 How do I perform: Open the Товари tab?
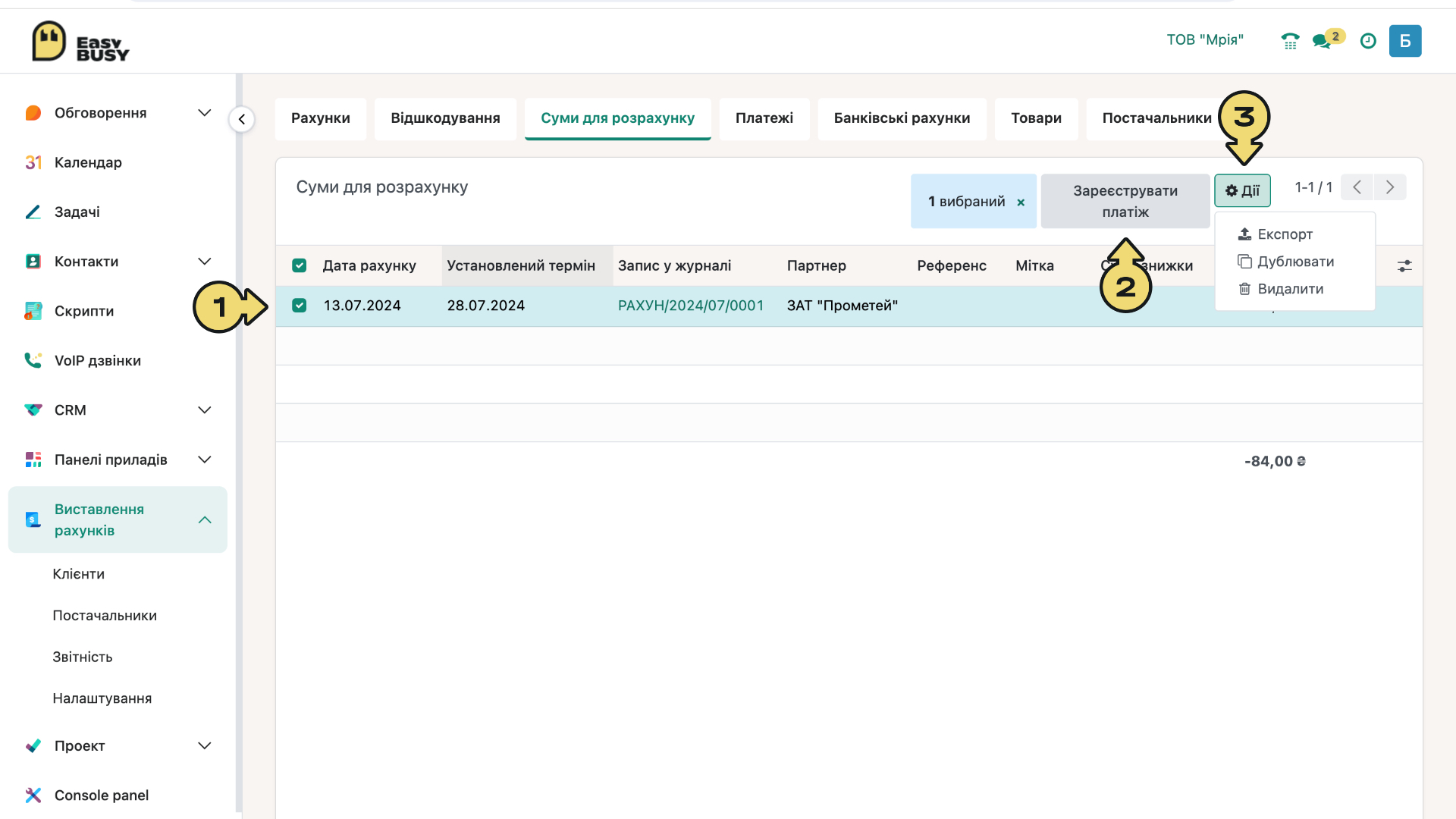[1036, 118]
